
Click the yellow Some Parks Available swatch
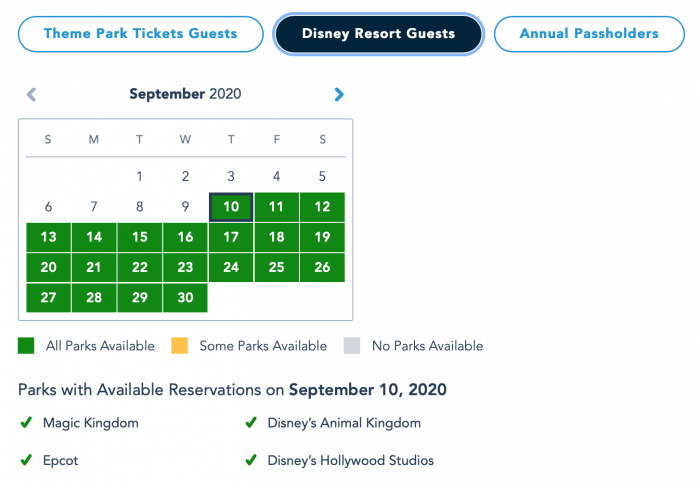[179, 346]
